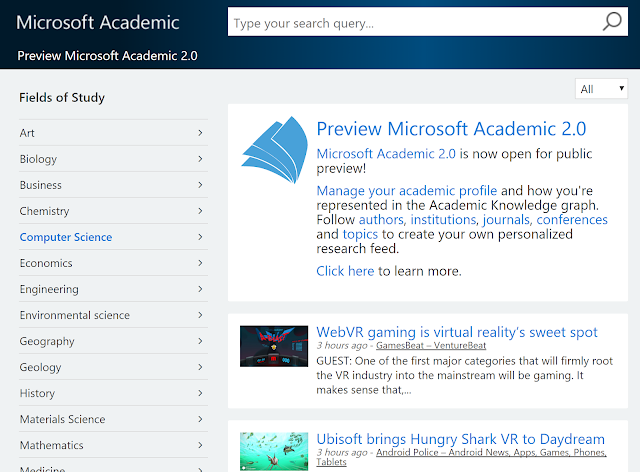The width and height of the screenshot is (640, 472).
Task: Open the GamesBeat – VentureBeat source link
Action: coord(431,345)
